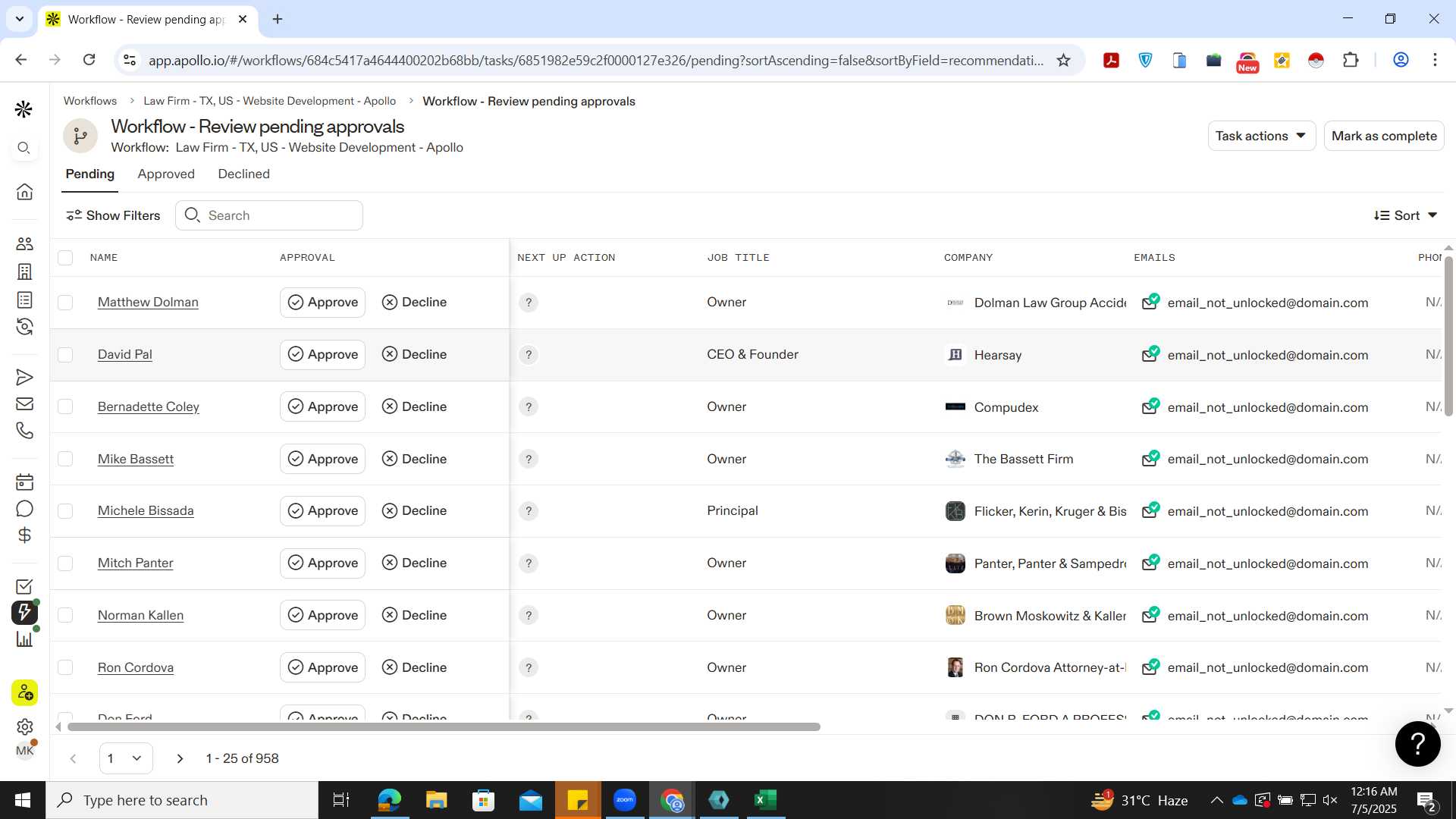Image resolution: width=1456 pixels, height=819 pixels.
Task: Open the help question mark bubble
Action: click(x=1417, y=744)
